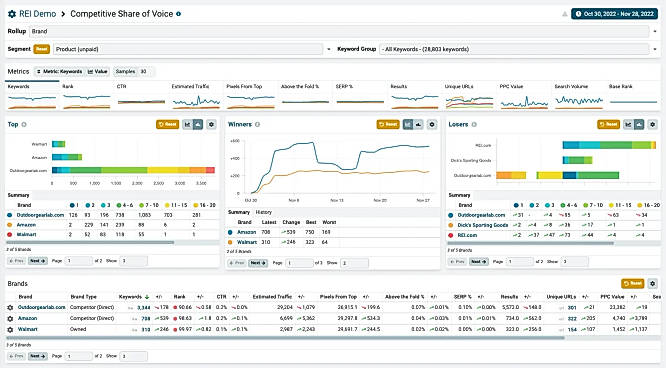Go to Next page in Brands panel
The height and width of the screenshot is (368, 666).
(x=37, y=356)
